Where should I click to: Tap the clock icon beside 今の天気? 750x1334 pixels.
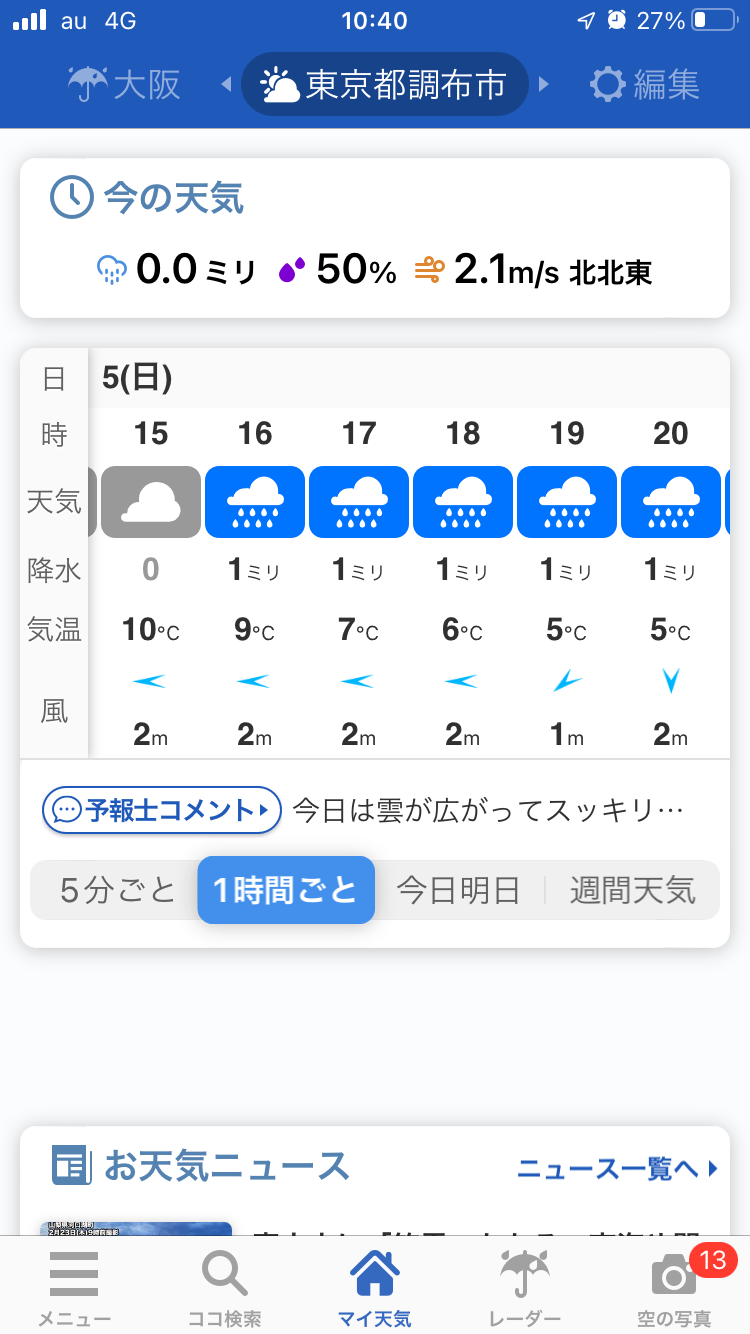(x=71, y=198)
